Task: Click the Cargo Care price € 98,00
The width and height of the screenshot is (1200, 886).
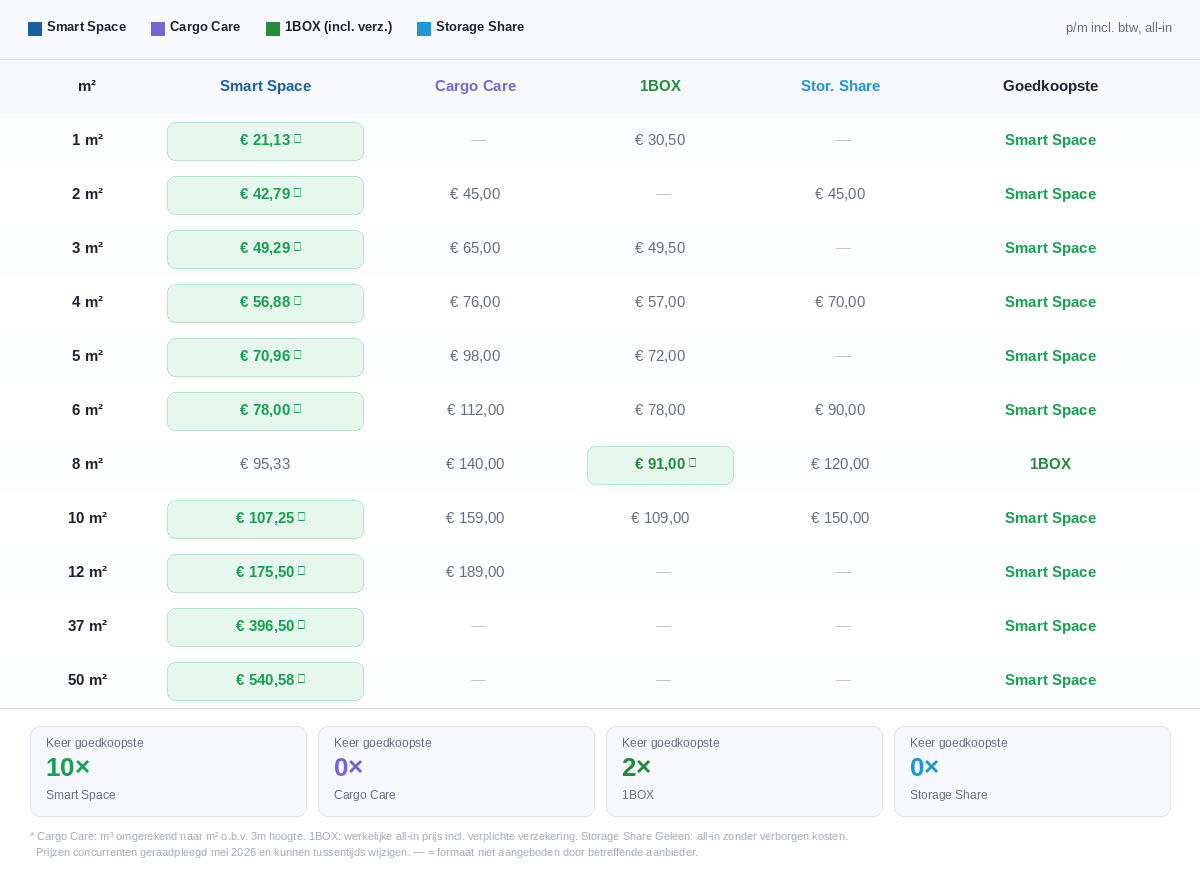Action: (475, 356)
